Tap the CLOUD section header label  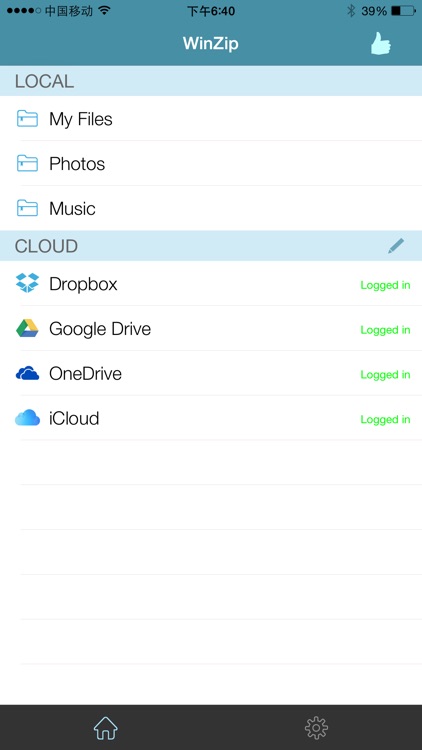(46, 246)
